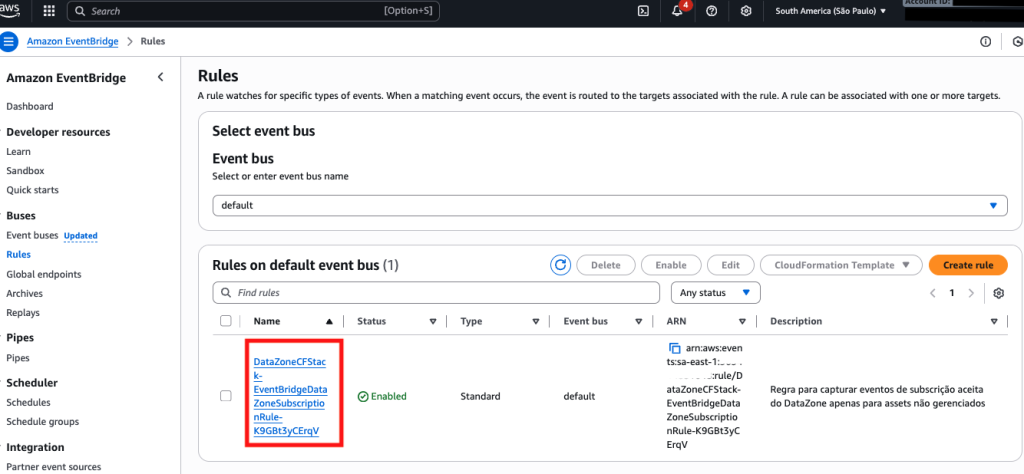The width and height of the screenshot is (1024, 474).
Task: Open the AWS services grid menu
Action: (x=47, y=11)
